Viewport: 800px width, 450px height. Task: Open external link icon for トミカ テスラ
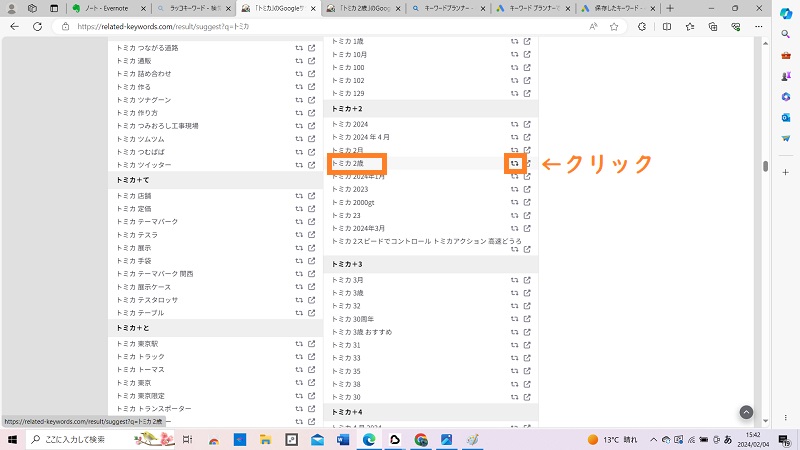311,235
